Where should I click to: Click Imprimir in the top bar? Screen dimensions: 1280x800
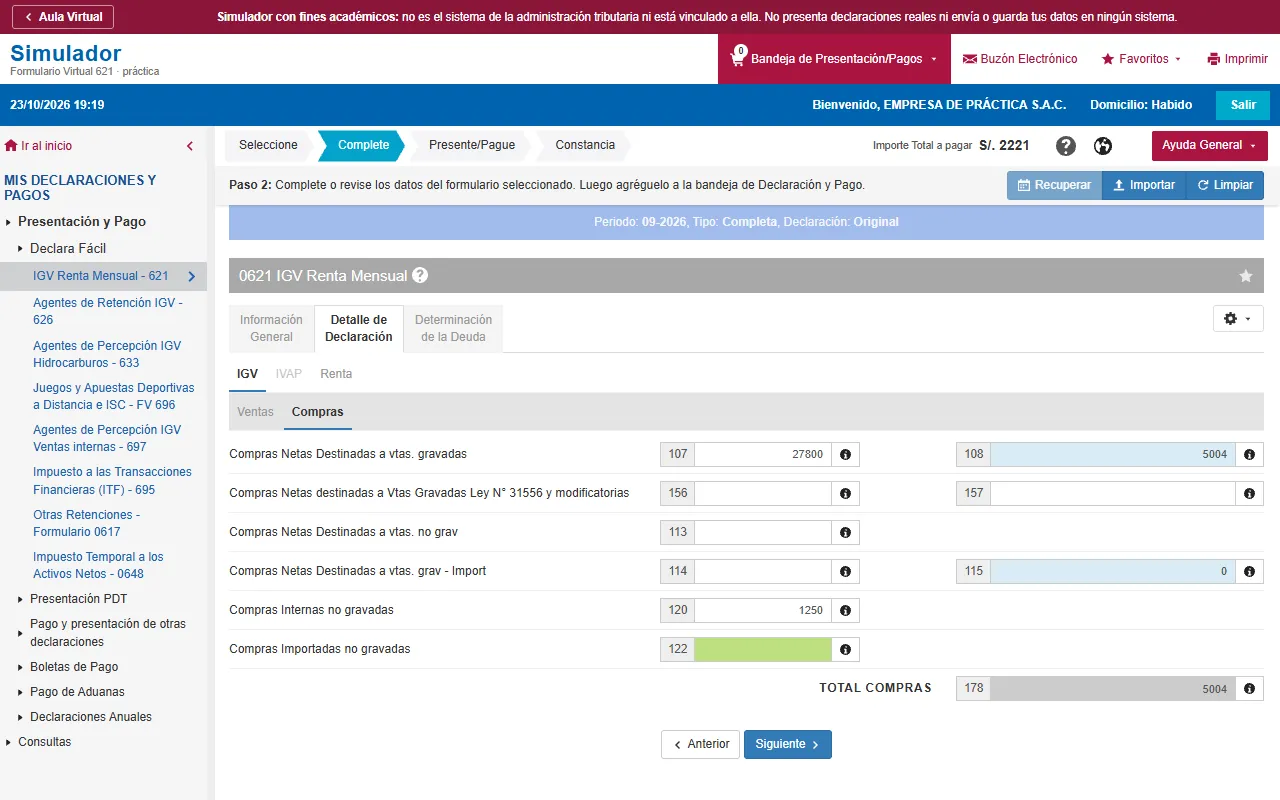coord(1238,59)
